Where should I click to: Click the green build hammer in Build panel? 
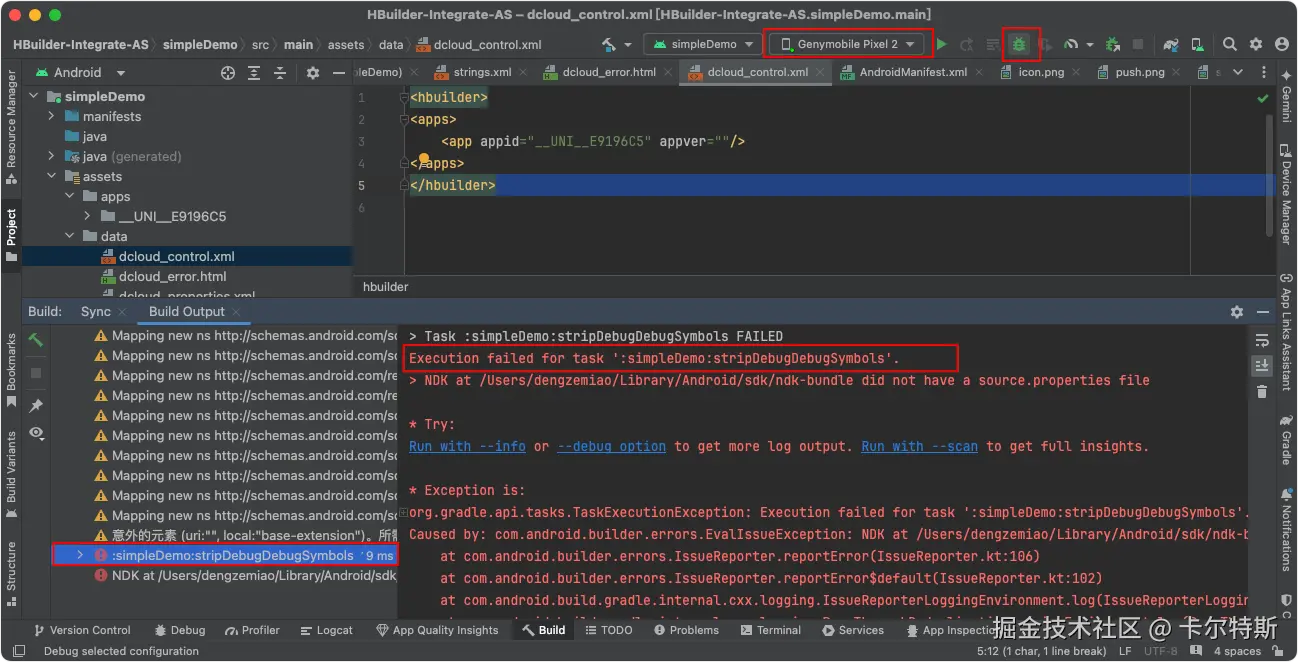coord(36,340)
